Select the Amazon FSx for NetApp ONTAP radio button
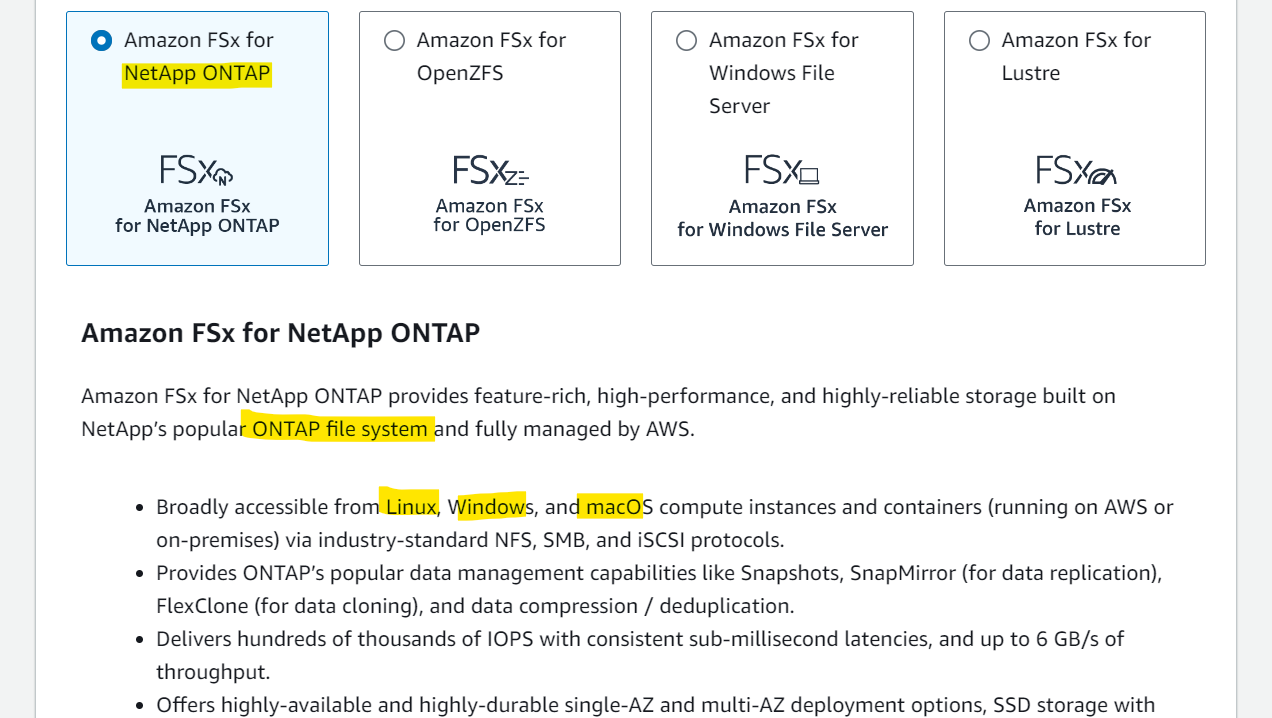This screenshot has width=1272, height=718. [101, 40]
